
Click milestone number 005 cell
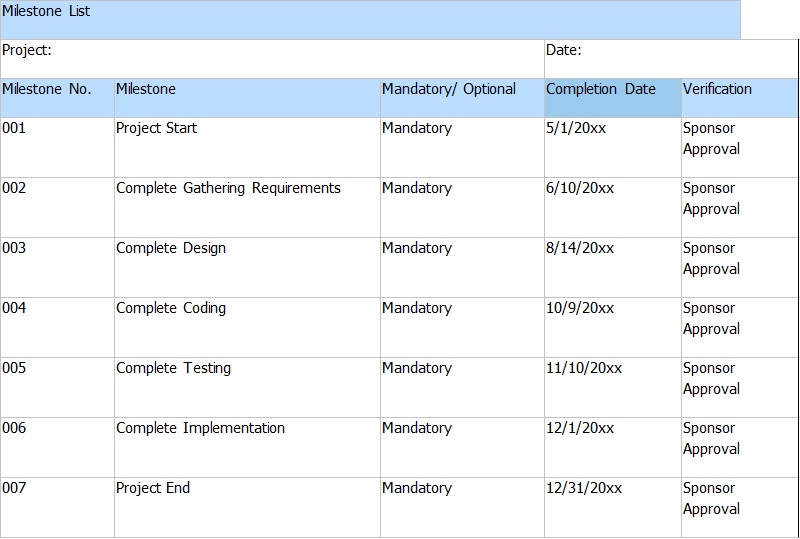click(57, 387)
